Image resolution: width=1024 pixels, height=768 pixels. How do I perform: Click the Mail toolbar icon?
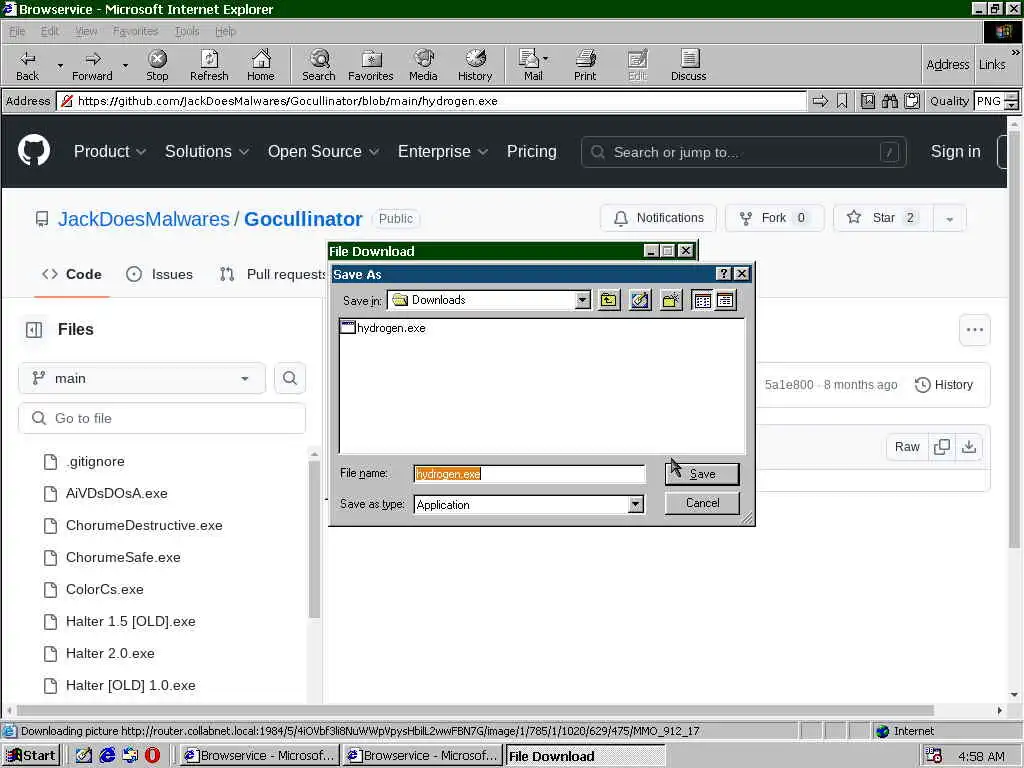[533, 65]
